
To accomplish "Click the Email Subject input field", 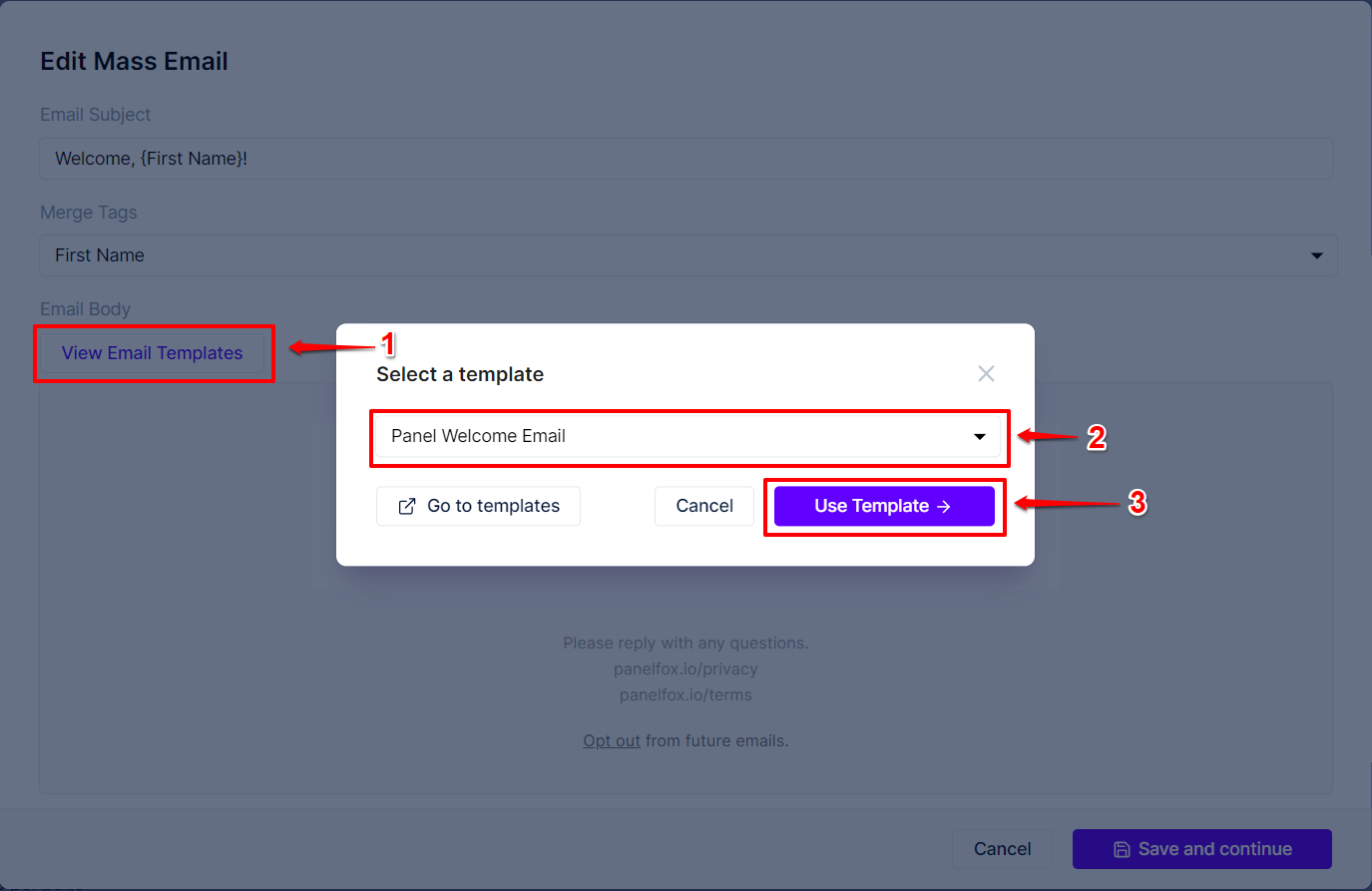I will coord(686,159).
